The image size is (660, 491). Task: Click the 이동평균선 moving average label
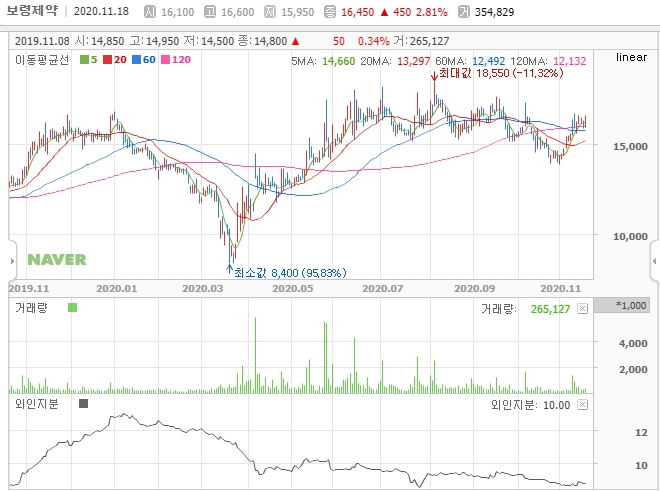(42, 60)
